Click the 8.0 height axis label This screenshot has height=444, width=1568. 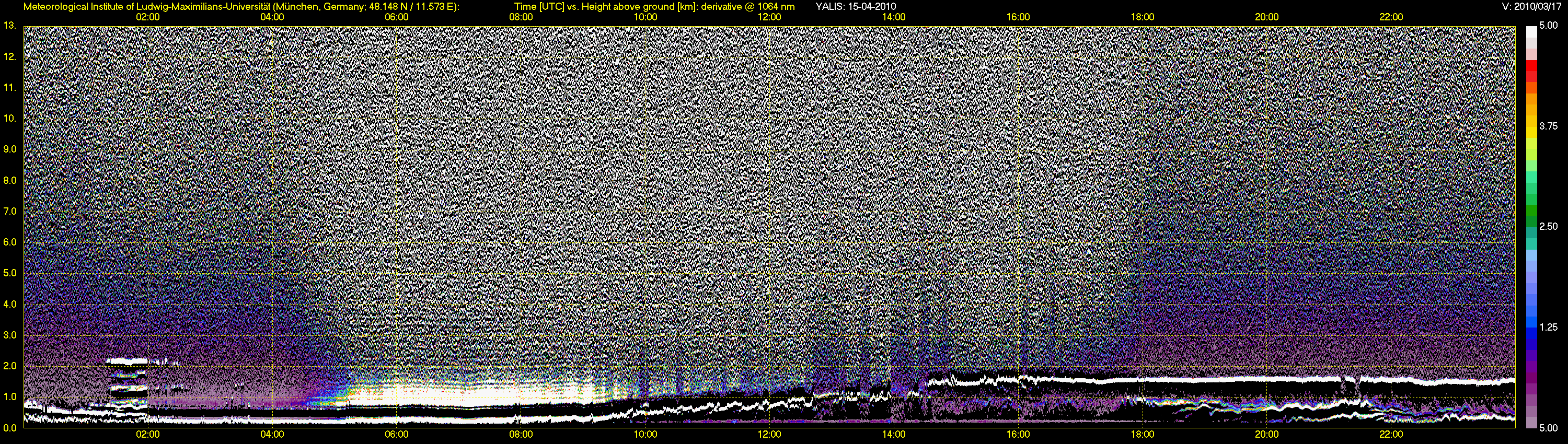pos(10,180)
